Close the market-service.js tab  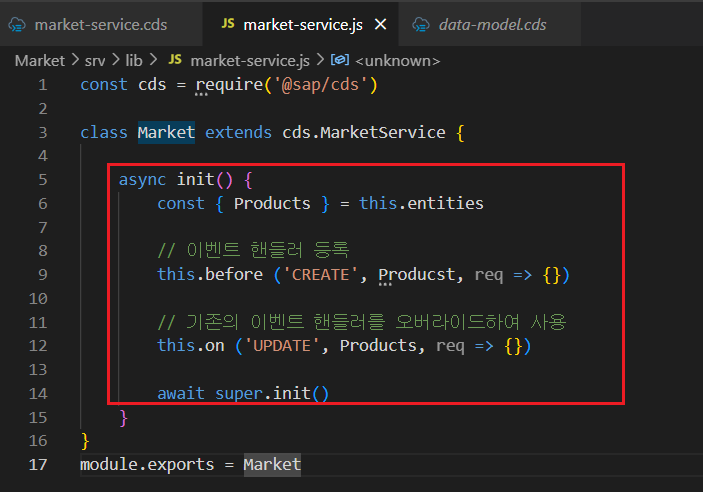380,24
